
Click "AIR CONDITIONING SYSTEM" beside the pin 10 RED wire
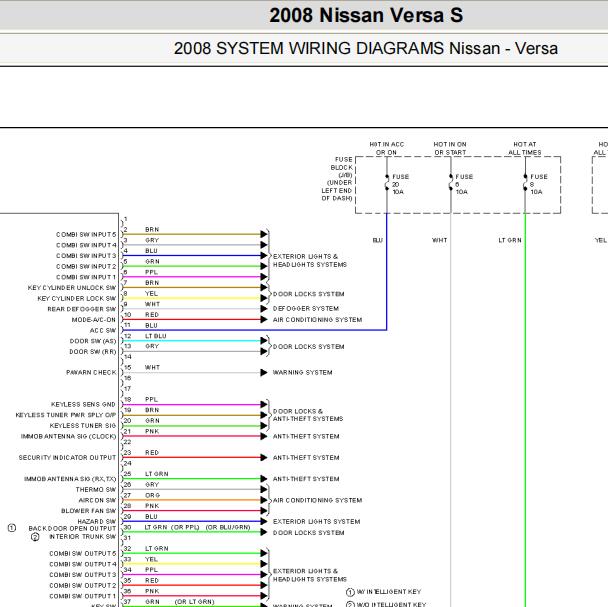click(x=317, y=320)
